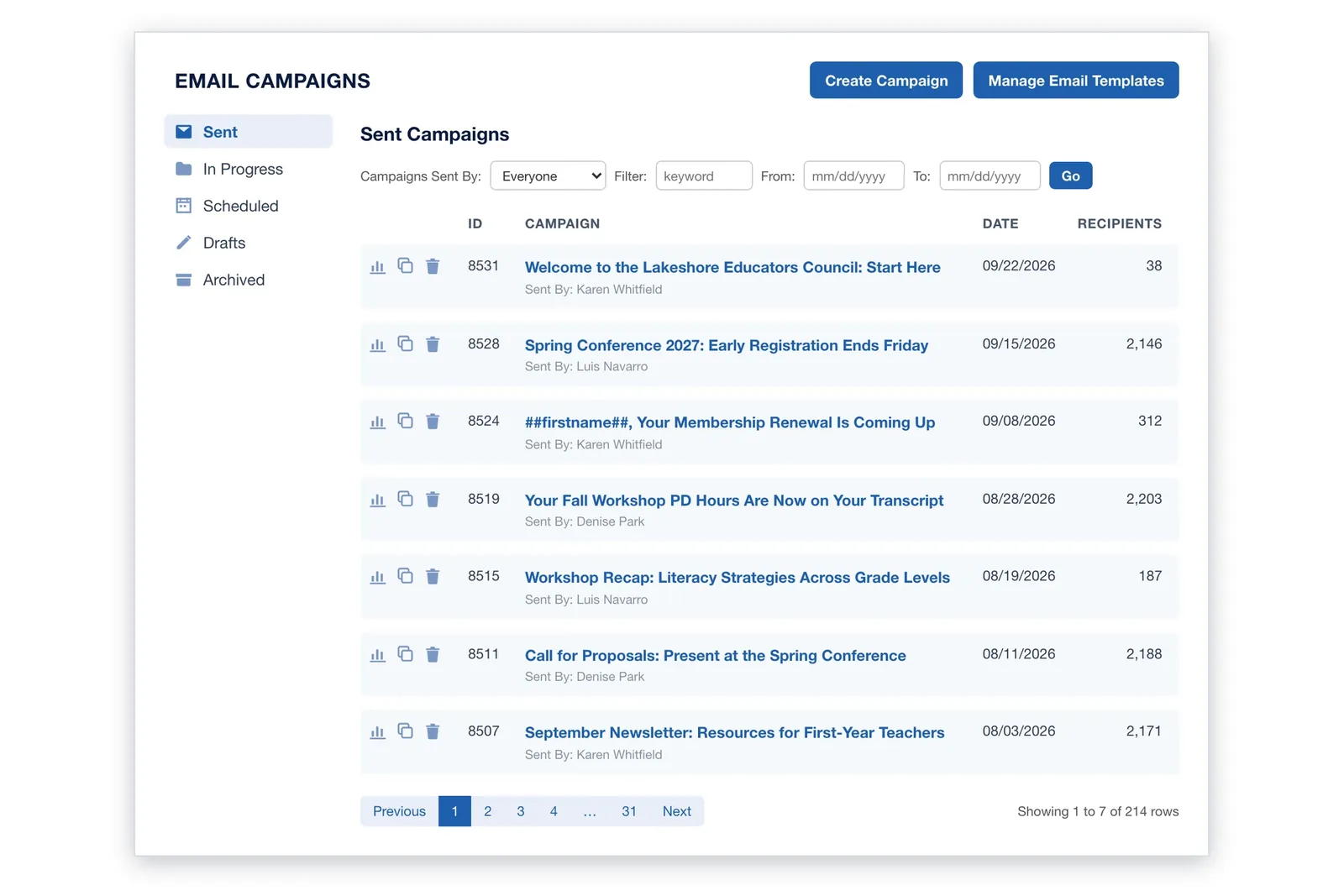The width and height of the screenshot is (1344, 896).
Task: Delete campaign 8531 with trash icon
Action: (x=433, y=266)
